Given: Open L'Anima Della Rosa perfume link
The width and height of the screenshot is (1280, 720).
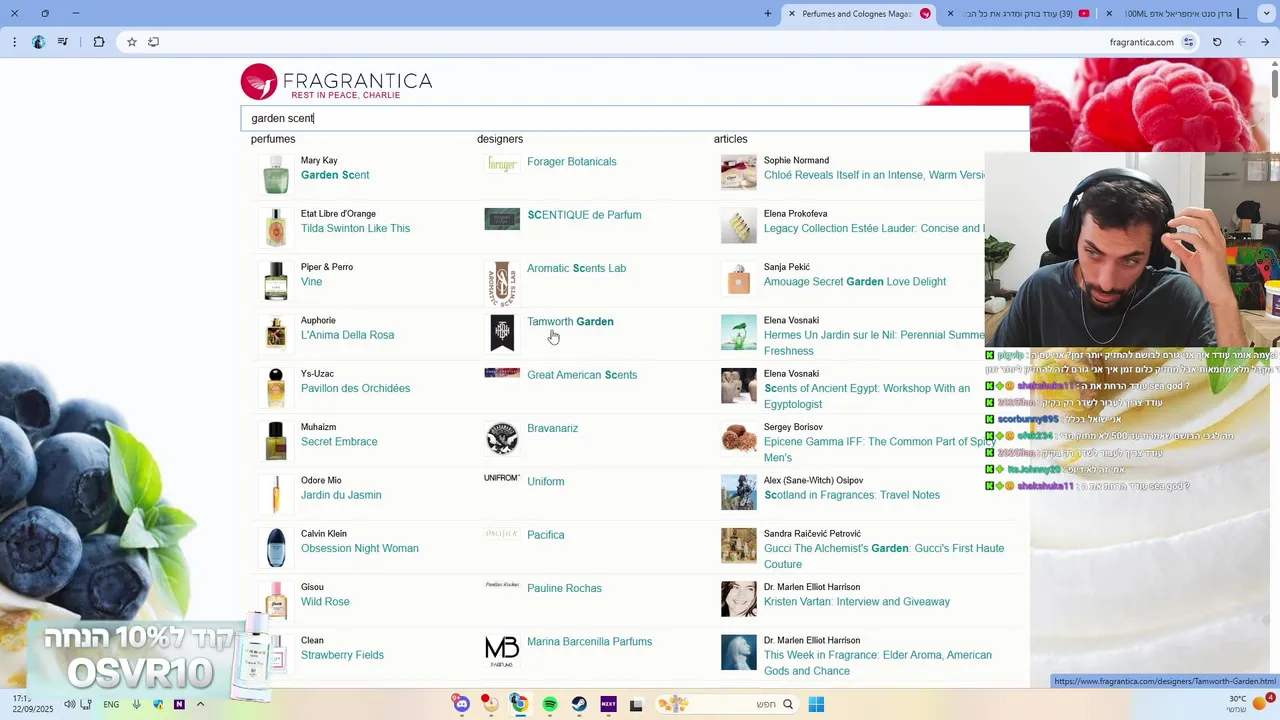Looking at the screenshot, I should pyautogui.click(x=347, y=335).
